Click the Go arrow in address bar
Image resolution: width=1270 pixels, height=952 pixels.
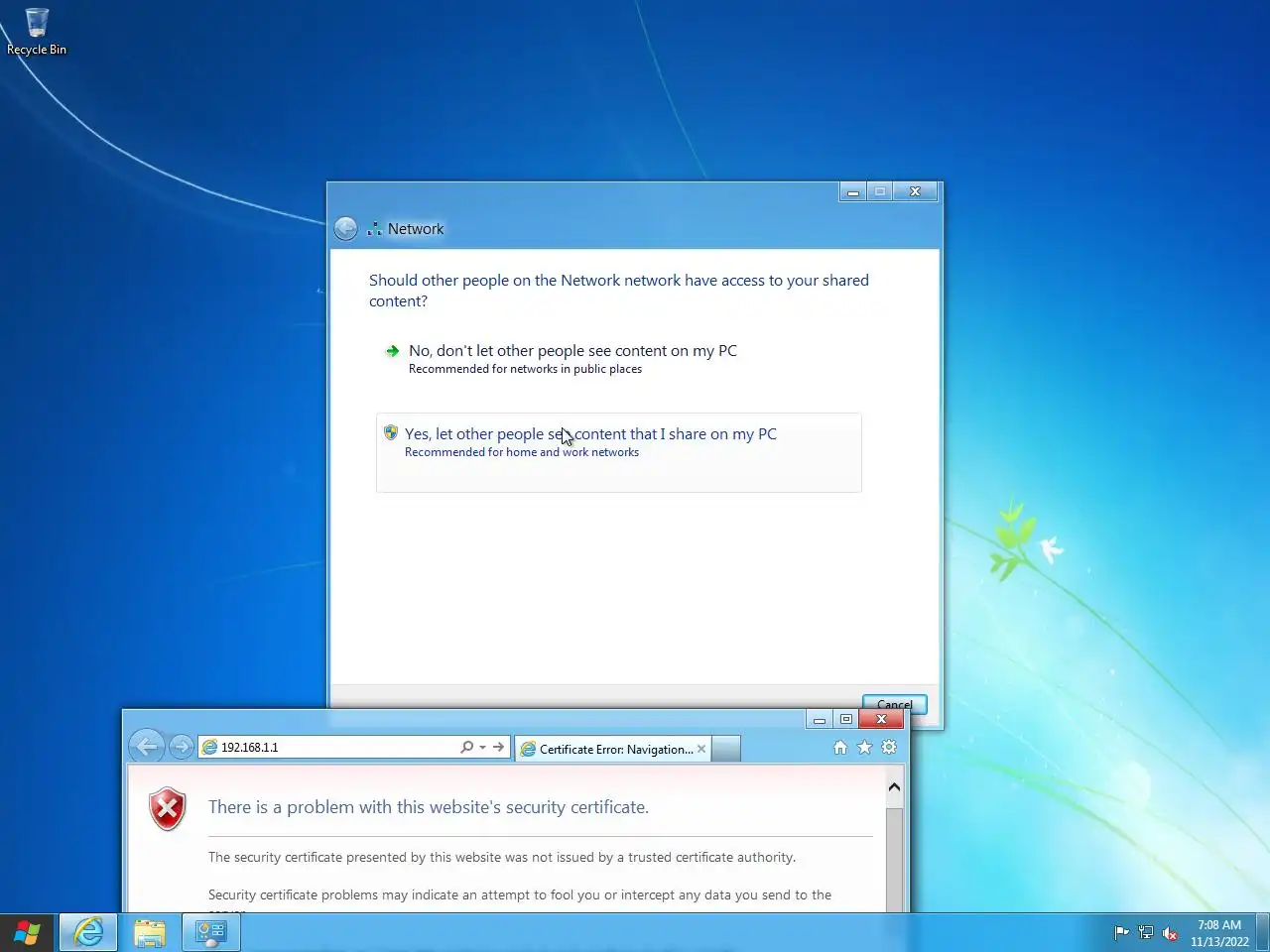[x=499, y=747]
